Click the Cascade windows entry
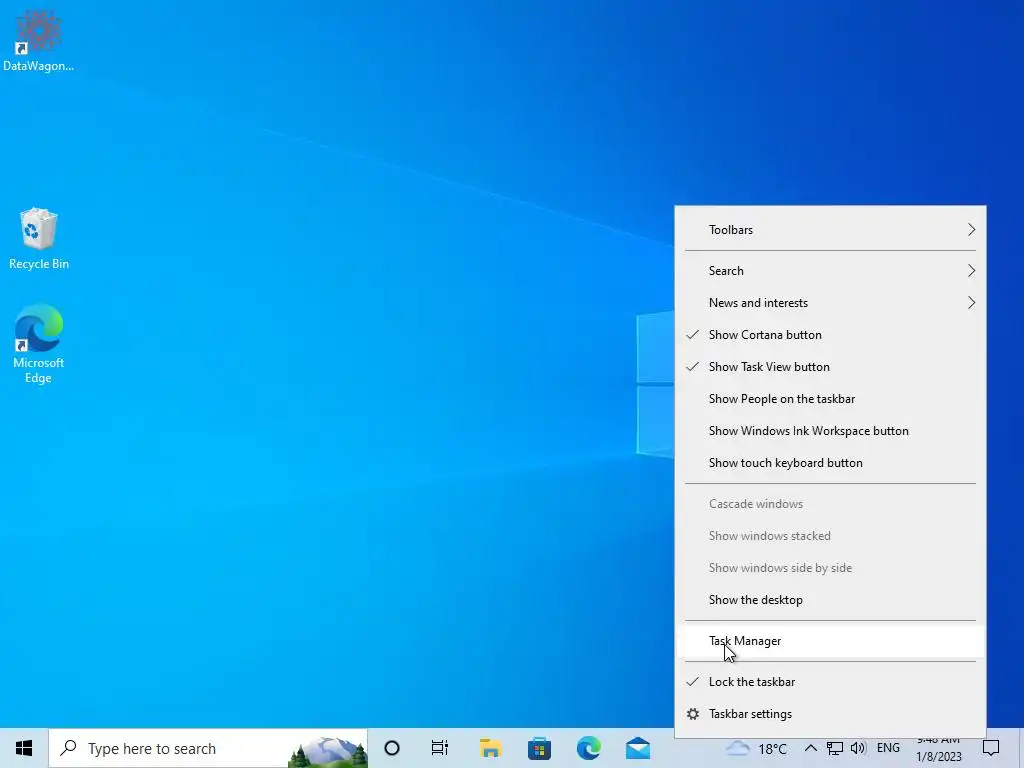Image resolution: width=1024 pixels, height=768 pixels. pos(830,504)
